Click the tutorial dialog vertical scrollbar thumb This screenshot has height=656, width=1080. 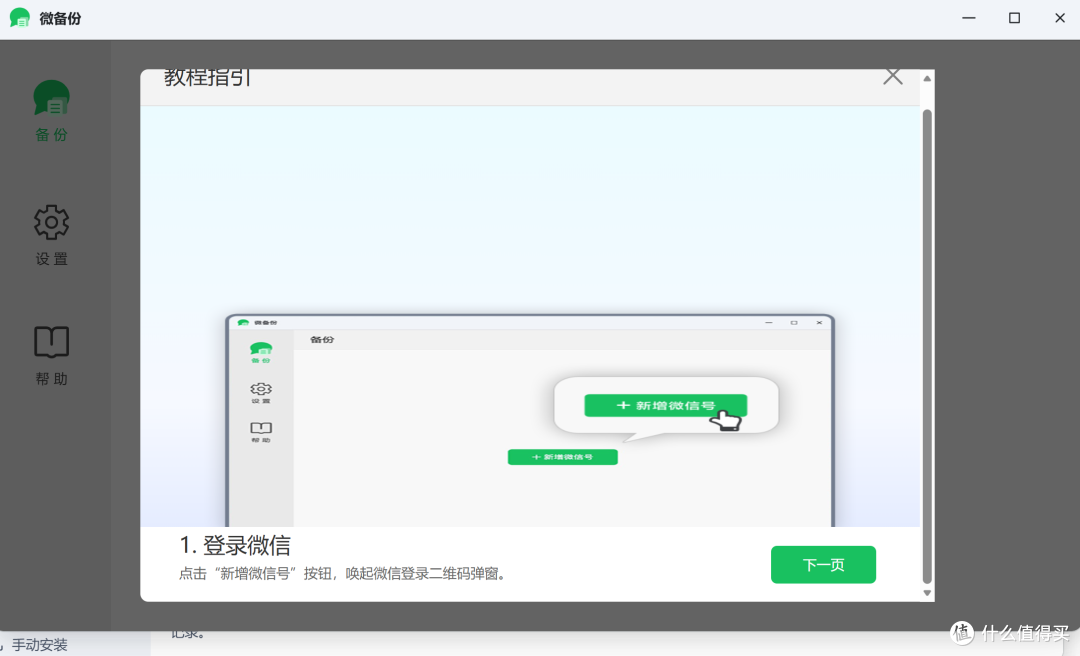[x=927, y=347]
